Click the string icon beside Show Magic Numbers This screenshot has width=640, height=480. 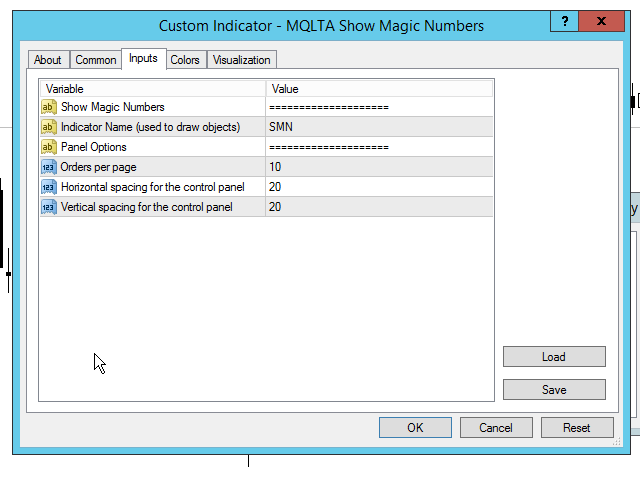point(49,107)
